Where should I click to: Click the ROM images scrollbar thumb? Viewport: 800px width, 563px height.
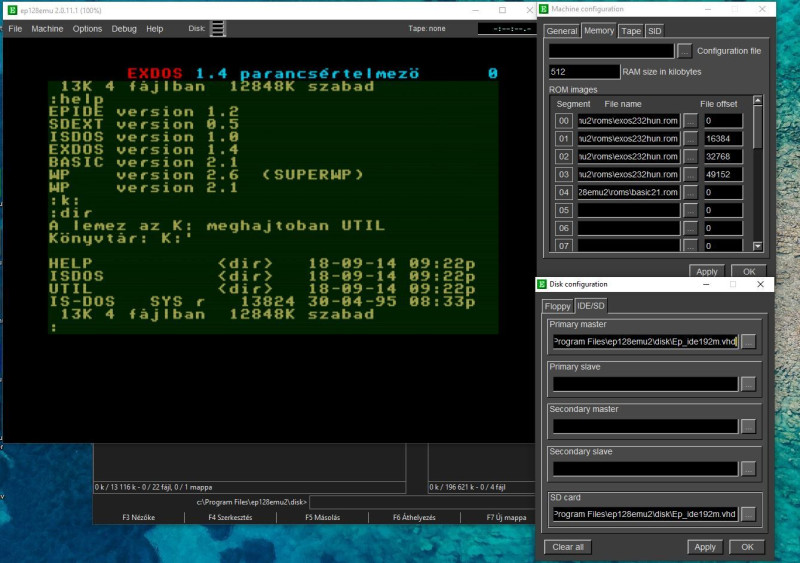pyautogui.click(x=758, y=127)
